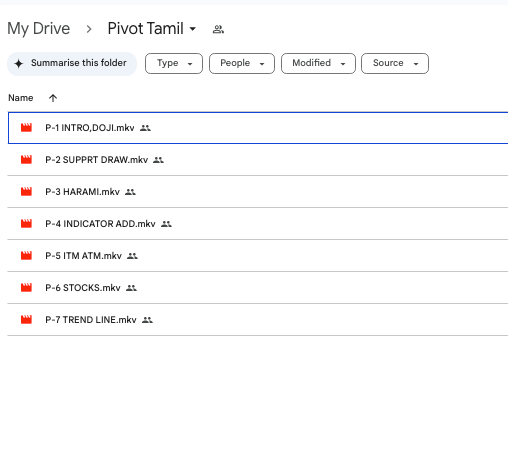The height and width of the screenshot is (467, 508).
Task: Sort by the Name column header
Action: [21, 98]
